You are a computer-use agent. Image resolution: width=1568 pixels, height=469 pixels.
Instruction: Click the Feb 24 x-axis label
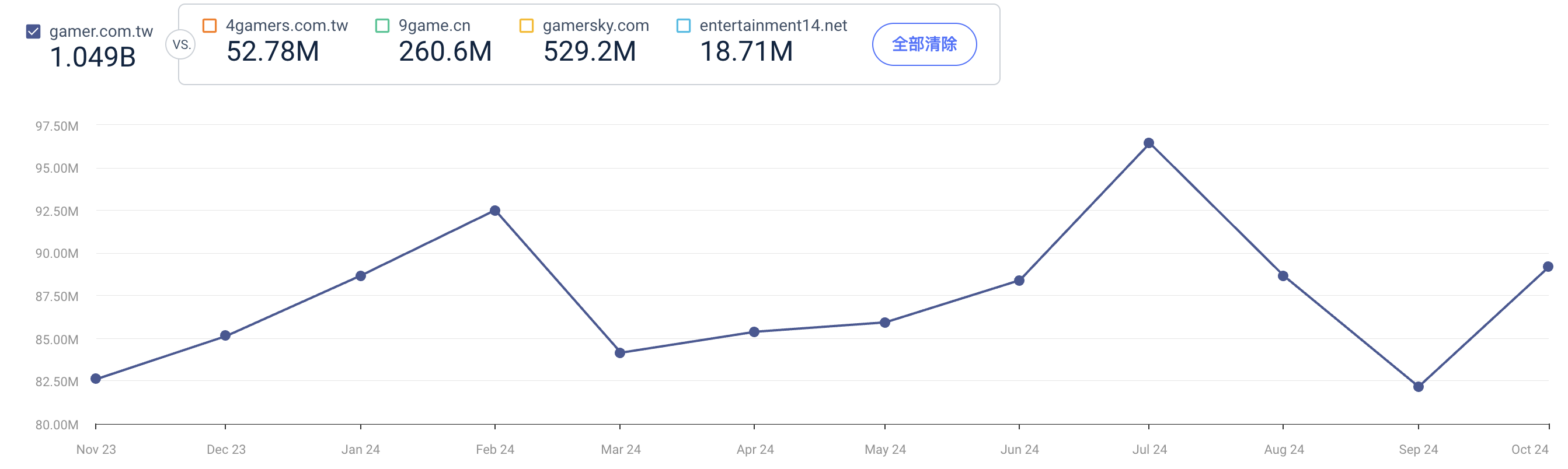click(x=495, y=450)
